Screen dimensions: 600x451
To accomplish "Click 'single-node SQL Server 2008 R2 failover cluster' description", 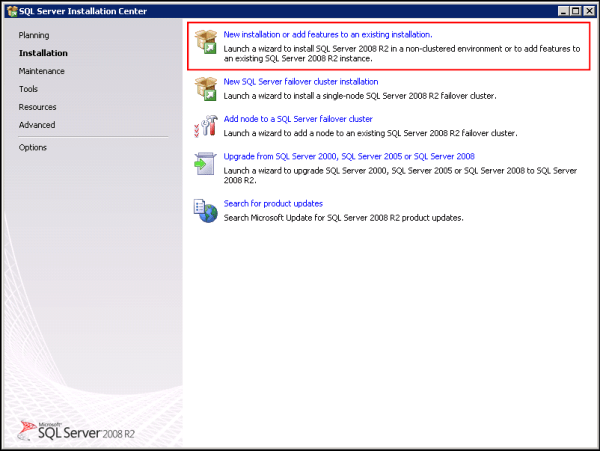I will click(360, 96).
